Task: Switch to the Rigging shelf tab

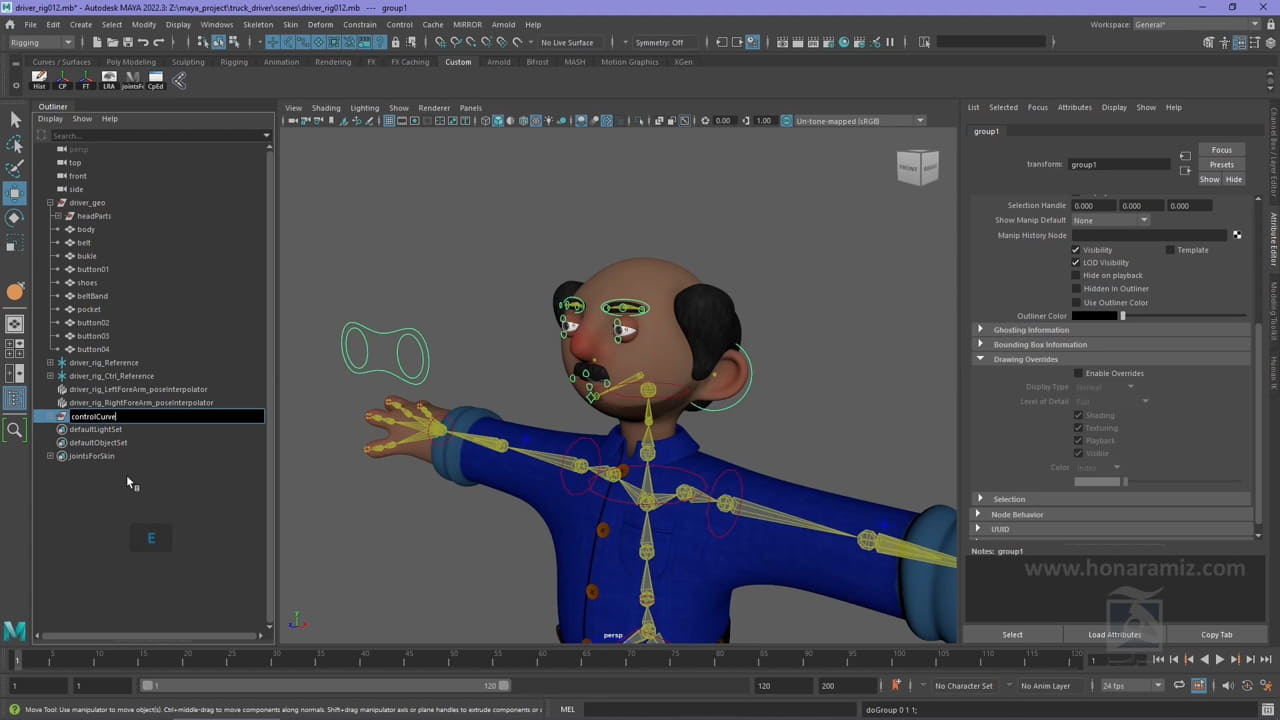Action: [234, 62]
